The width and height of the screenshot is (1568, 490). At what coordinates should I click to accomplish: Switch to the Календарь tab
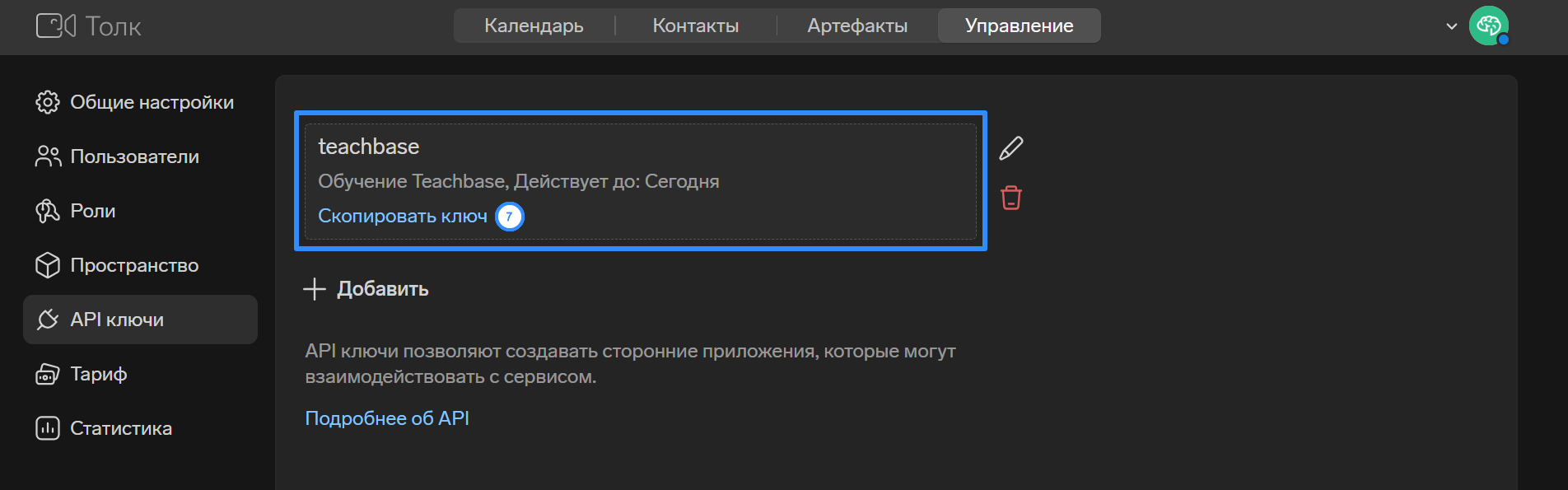point(534,26)
